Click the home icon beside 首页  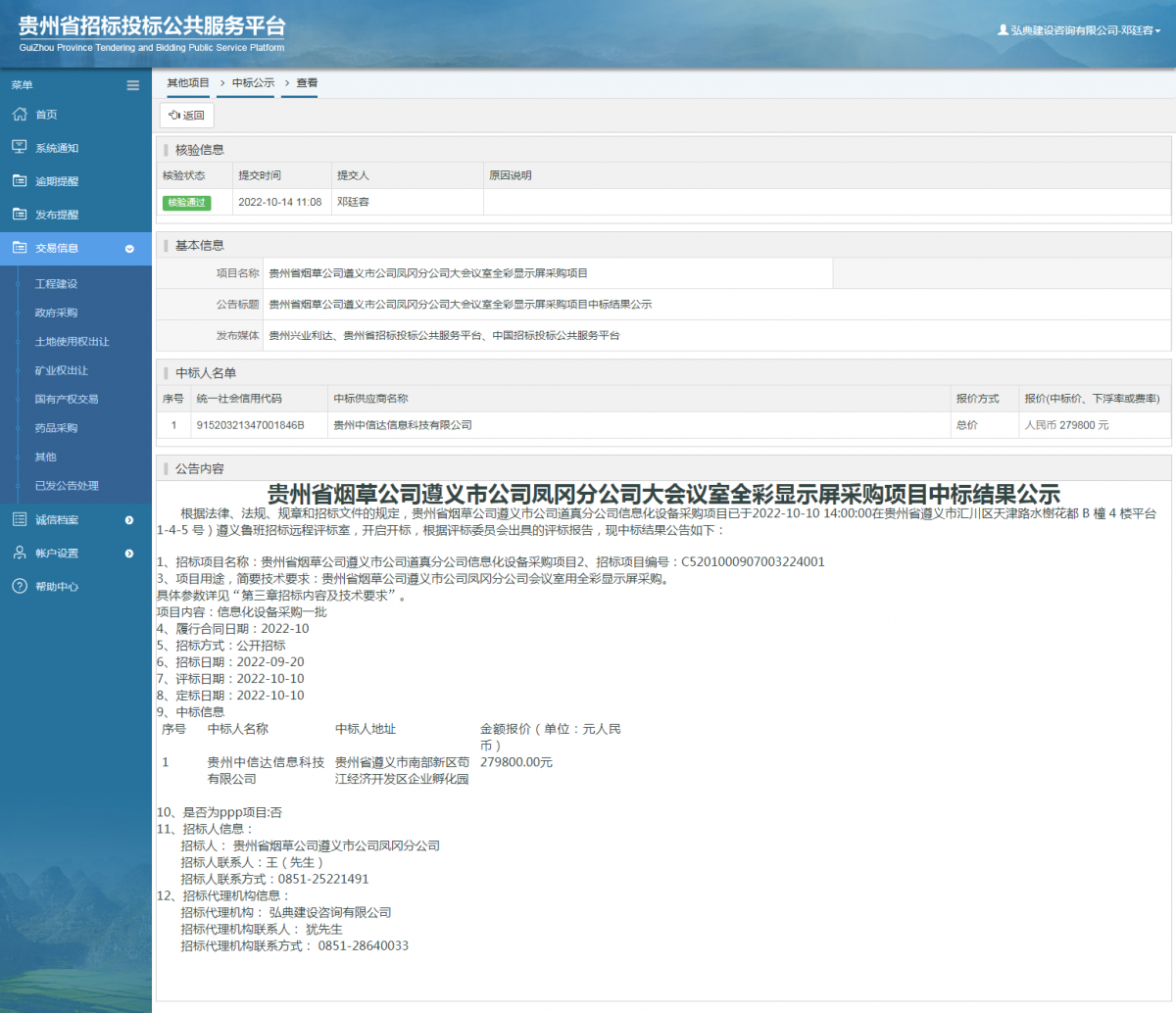20,115
